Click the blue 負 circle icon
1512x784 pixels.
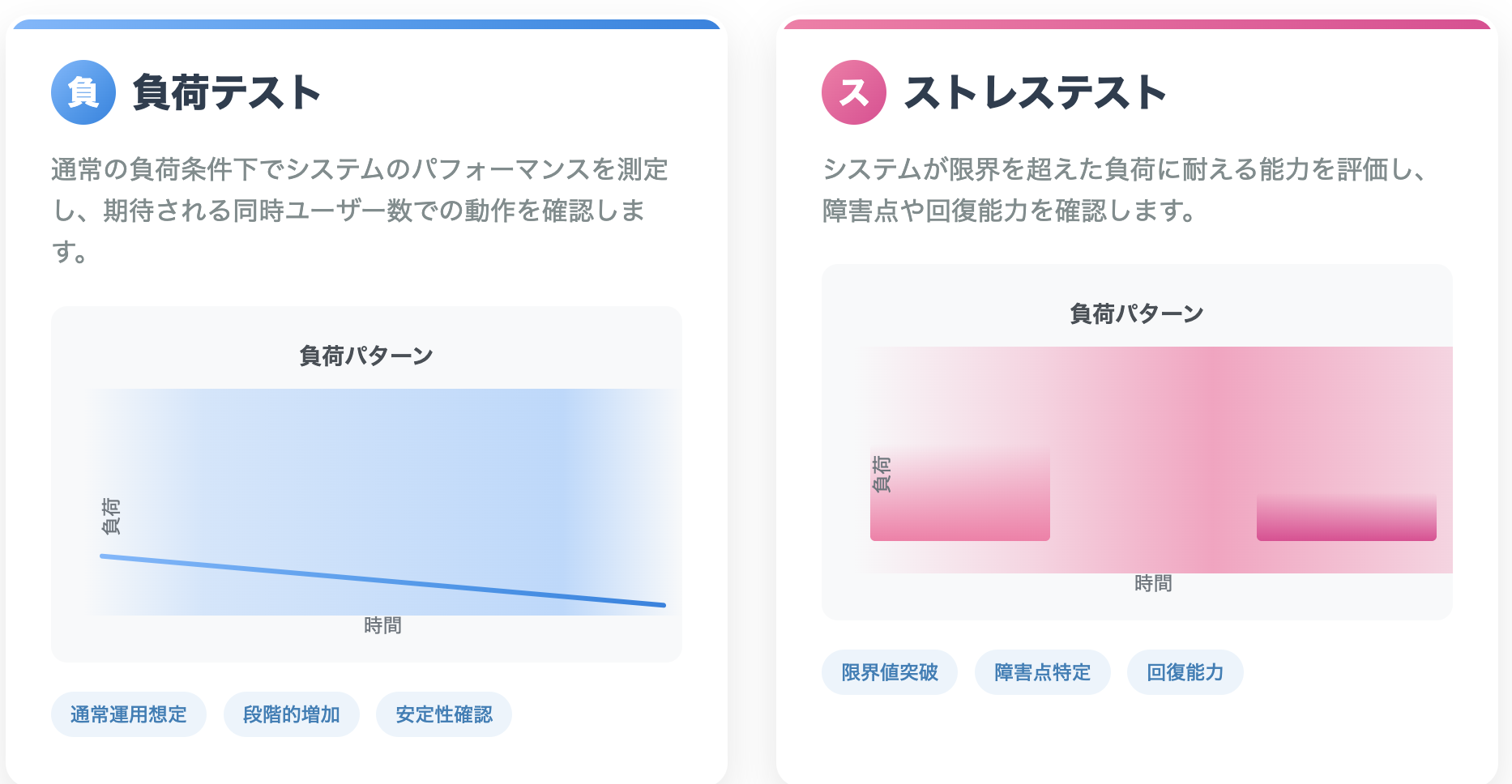83,92
